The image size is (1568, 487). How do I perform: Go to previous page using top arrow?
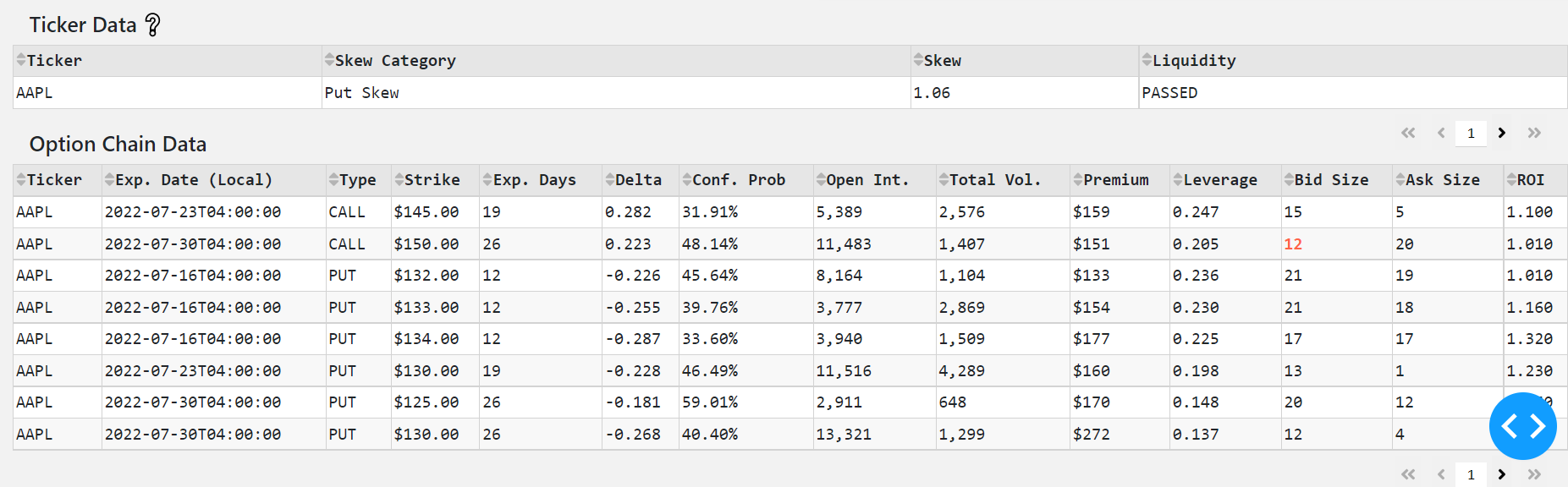click(1441, 133)
